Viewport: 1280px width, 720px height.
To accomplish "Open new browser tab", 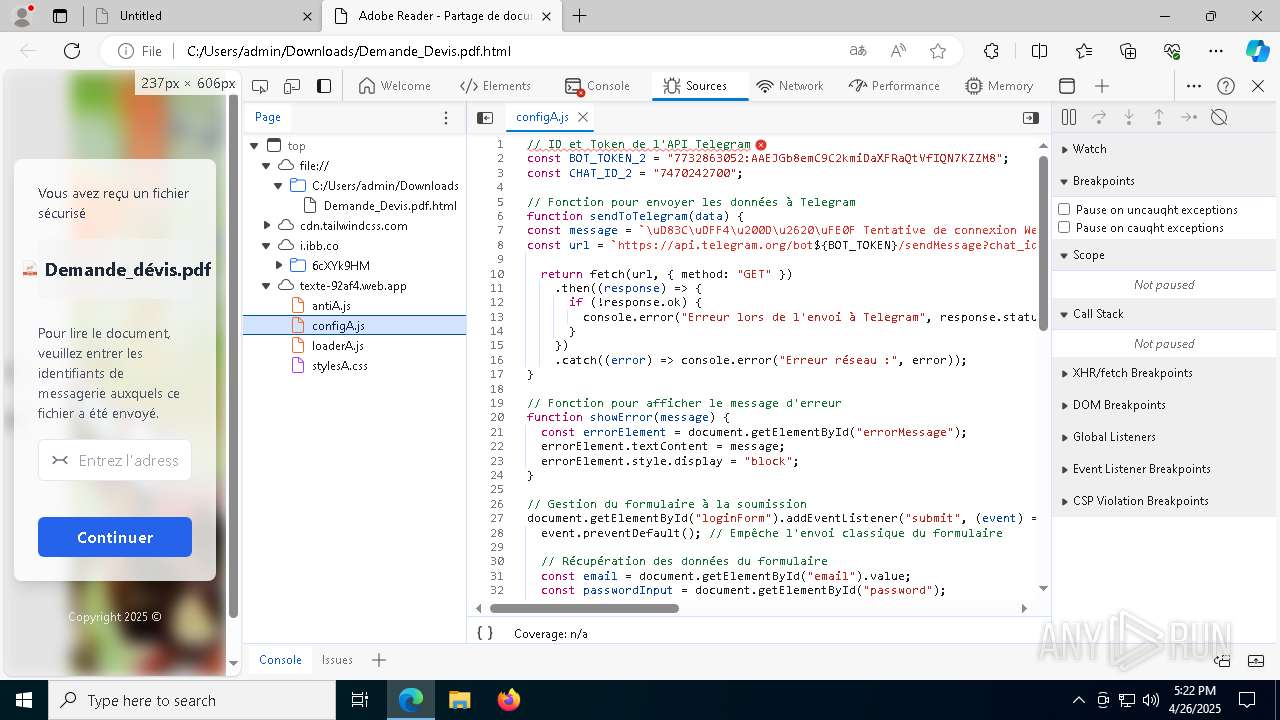I will click(x=580, y=16).
